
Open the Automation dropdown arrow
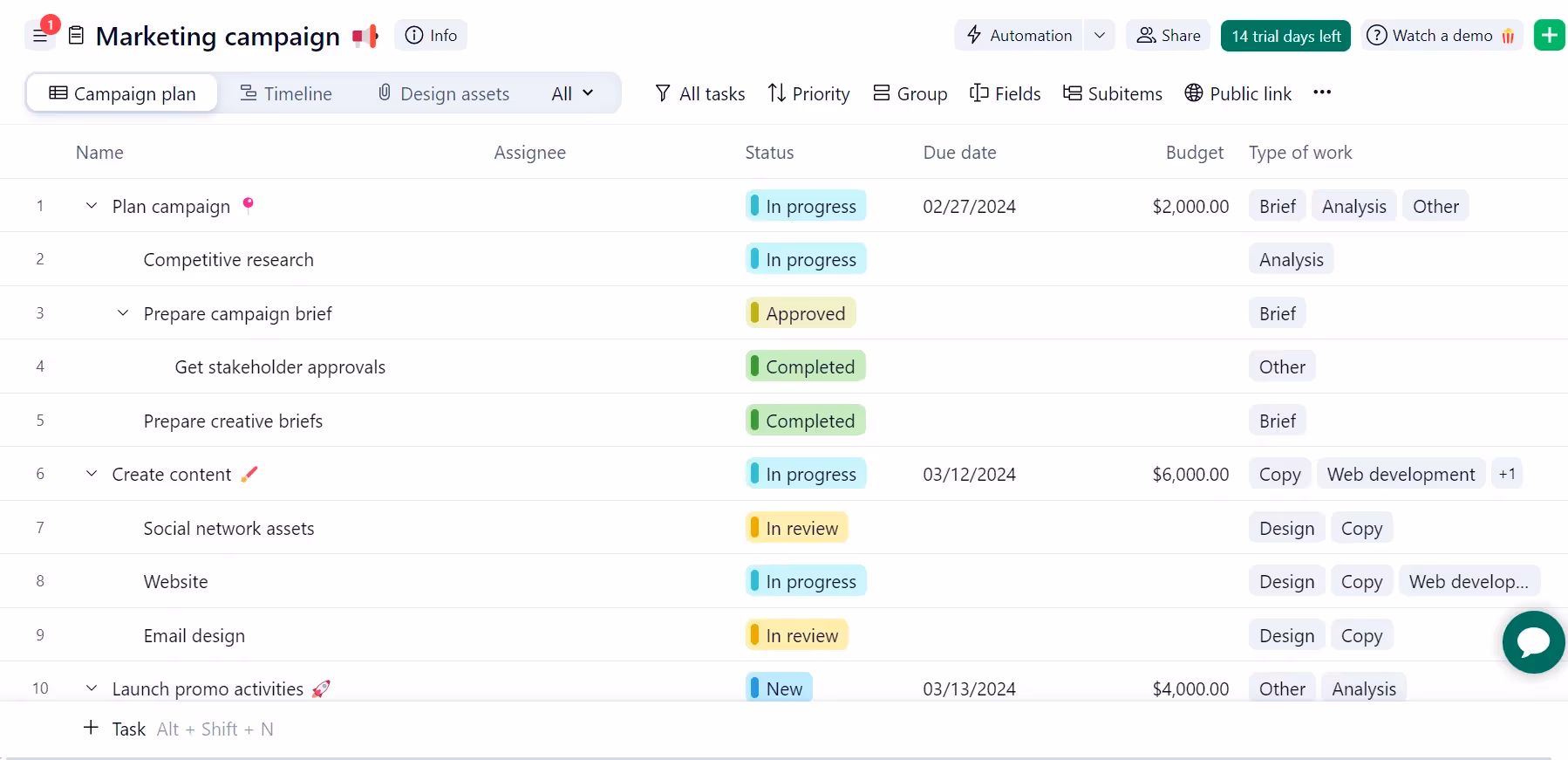click(x=1100, y=36)
